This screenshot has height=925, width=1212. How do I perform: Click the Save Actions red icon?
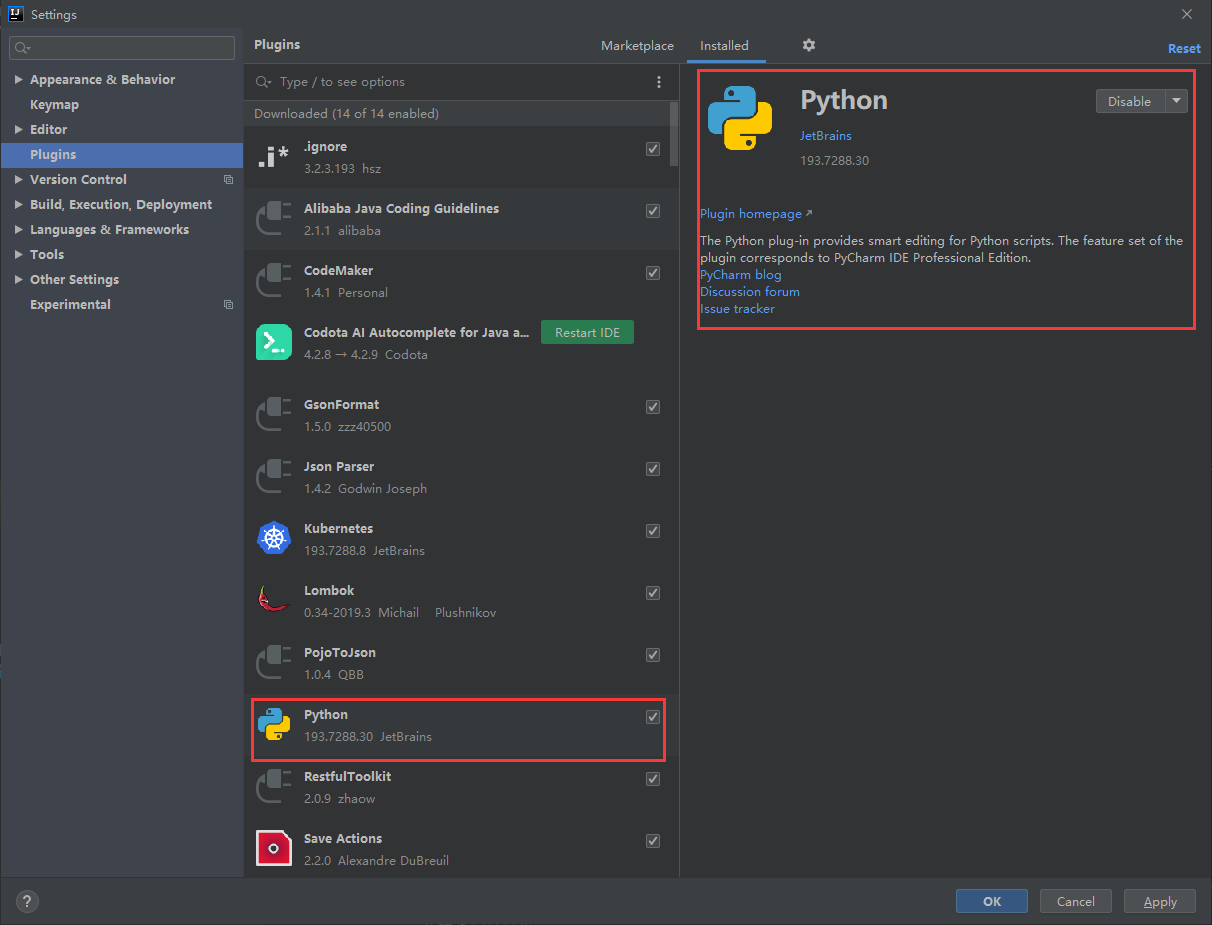[x=274, y=849]
